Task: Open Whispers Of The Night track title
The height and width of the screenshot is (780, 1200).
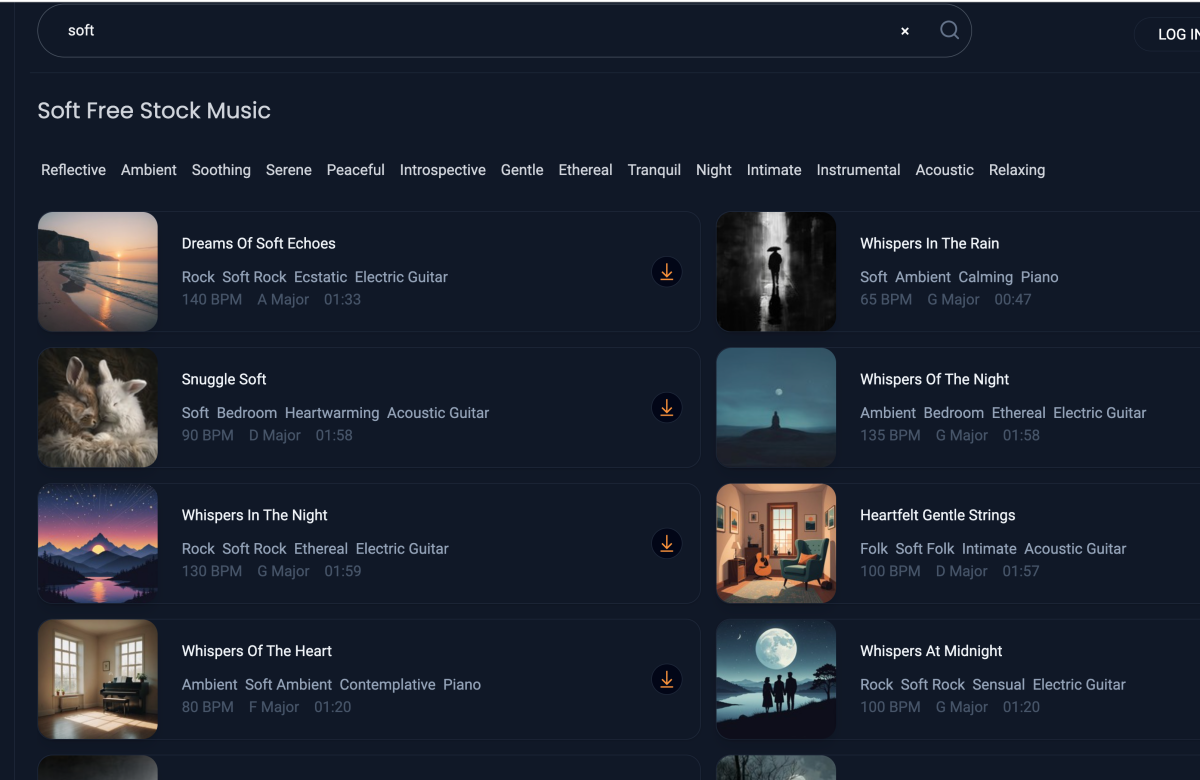Action: (x=935, y=379)
